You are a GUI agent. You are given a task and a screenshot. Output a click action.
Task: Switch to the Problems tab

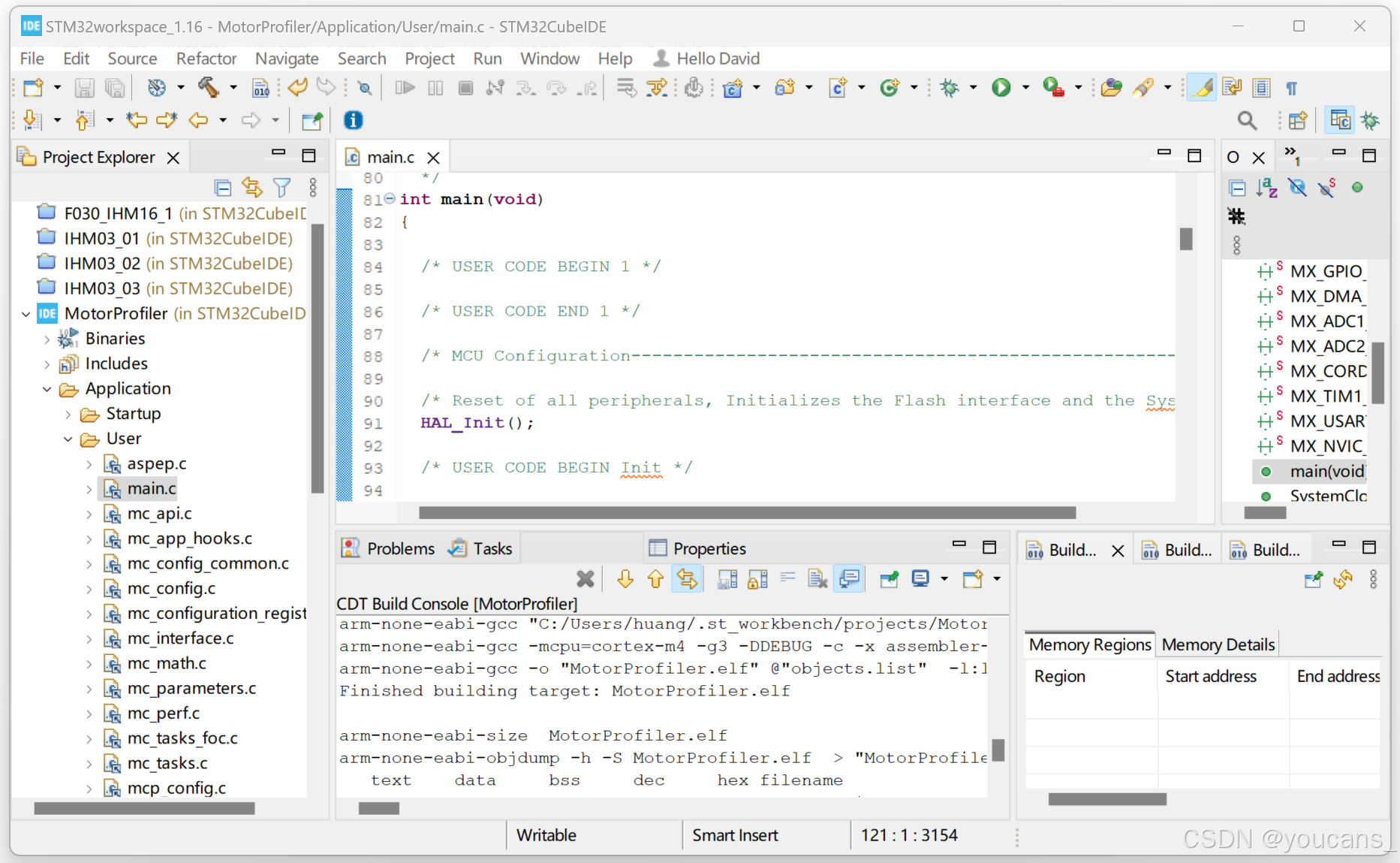click(x=388, y=548)
